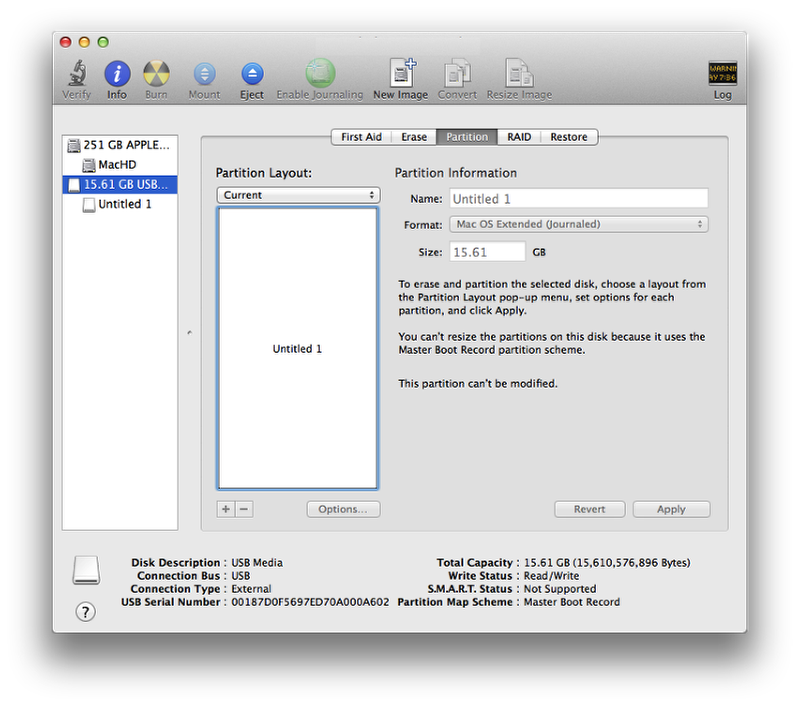Select MacHD volume in sidebar
The image size is (800, 707).
[116, 165]
